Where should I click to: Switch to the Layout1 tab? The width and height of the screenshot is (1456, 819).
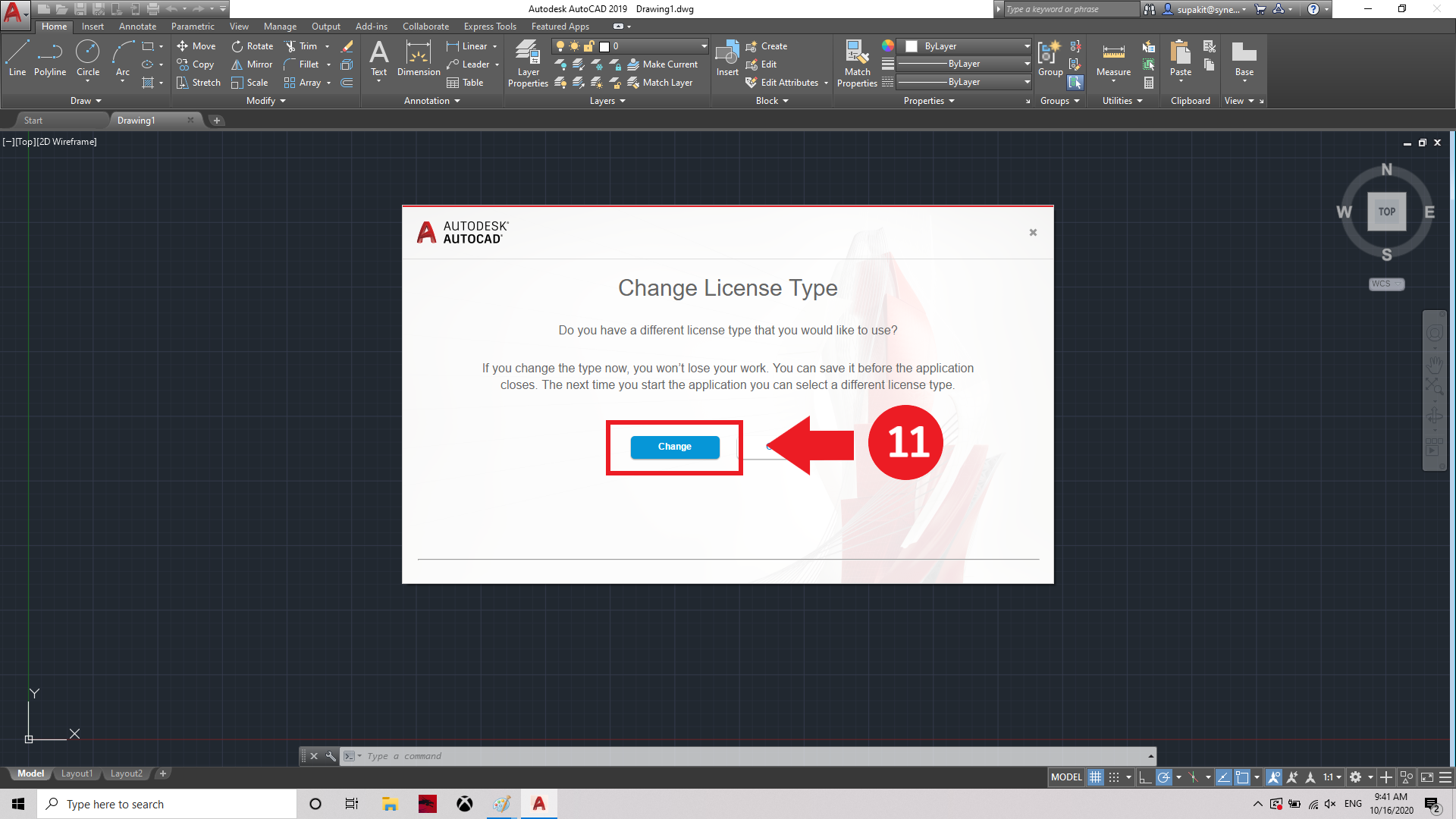[x=77, y=773]
